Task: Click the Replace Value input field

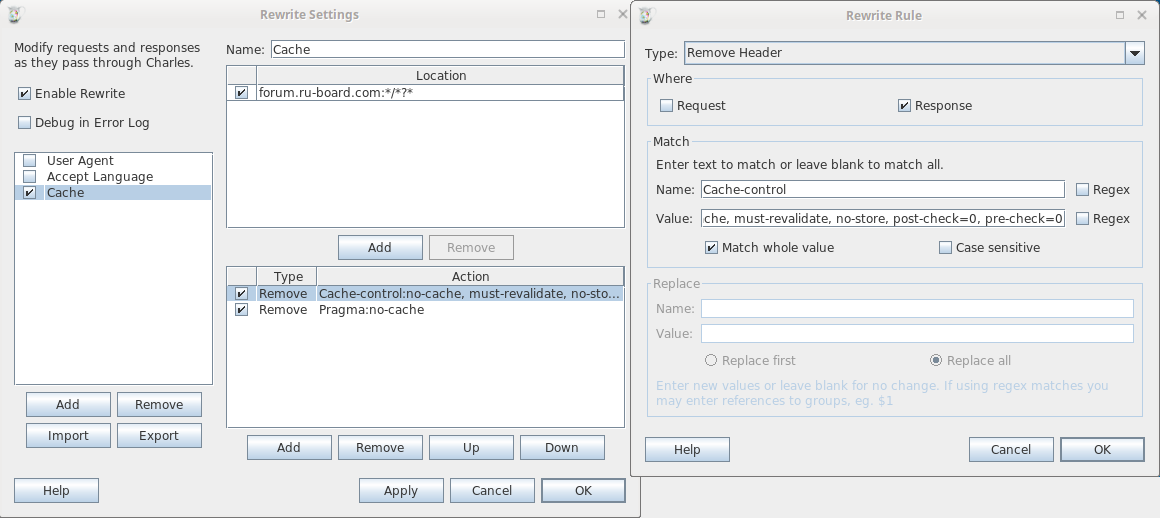Action: pyautogui.click(x=917, y=334)
